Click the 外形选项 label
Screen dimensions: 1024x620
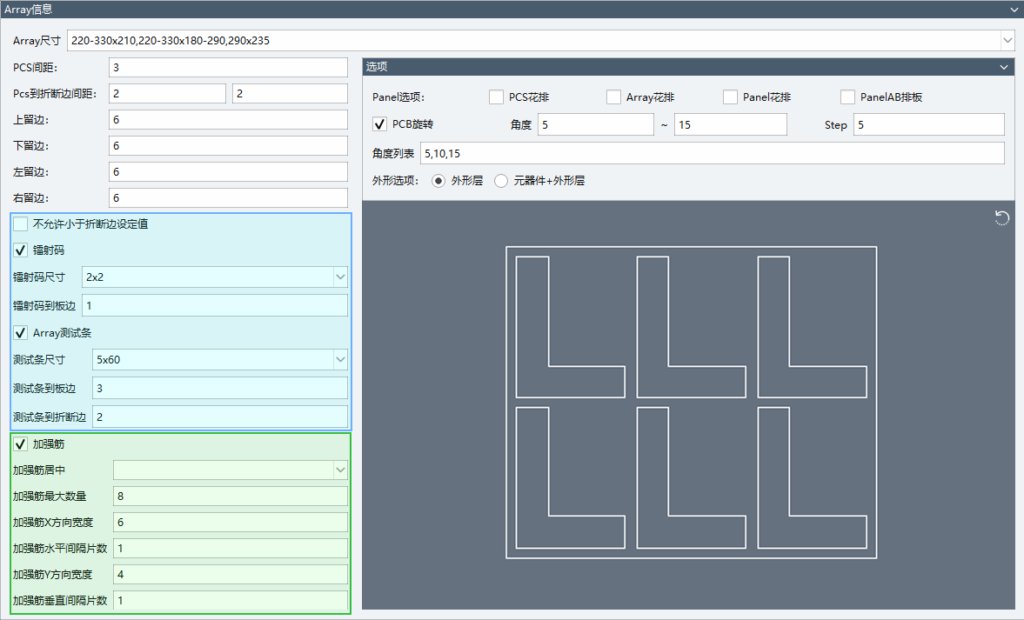pos(395,181)
